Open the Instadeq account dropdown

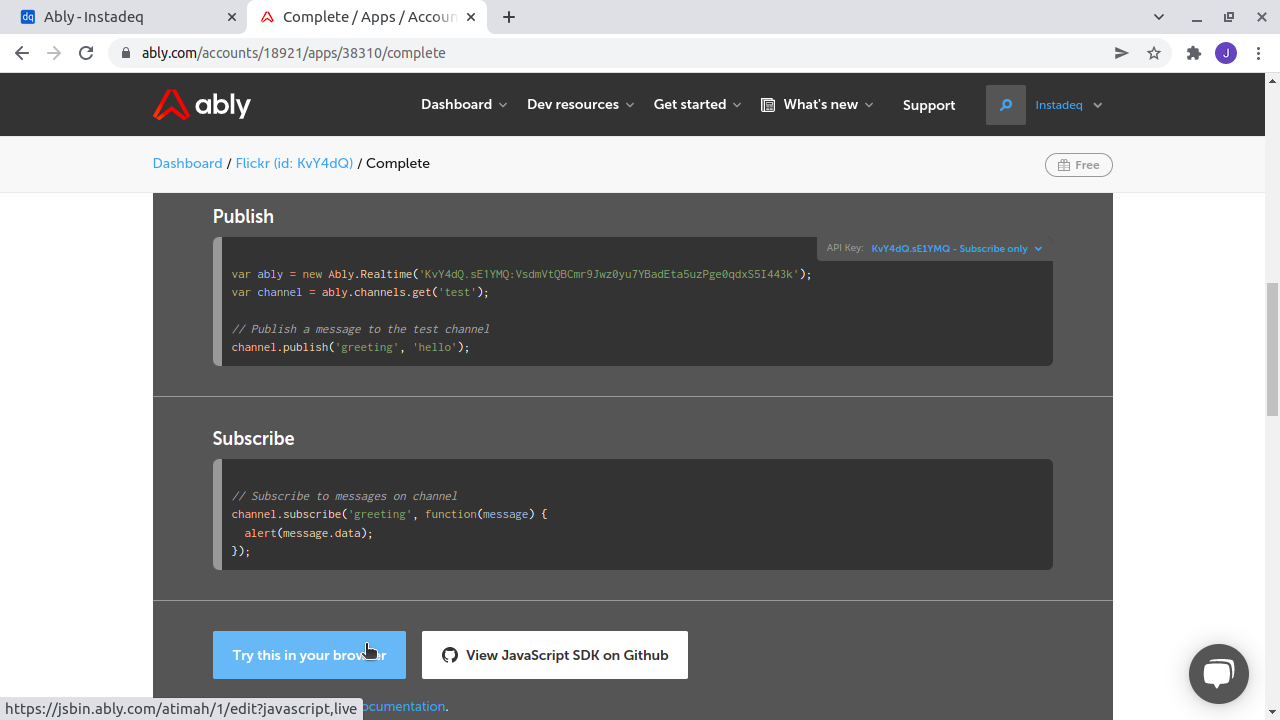tap(1069, 105)
